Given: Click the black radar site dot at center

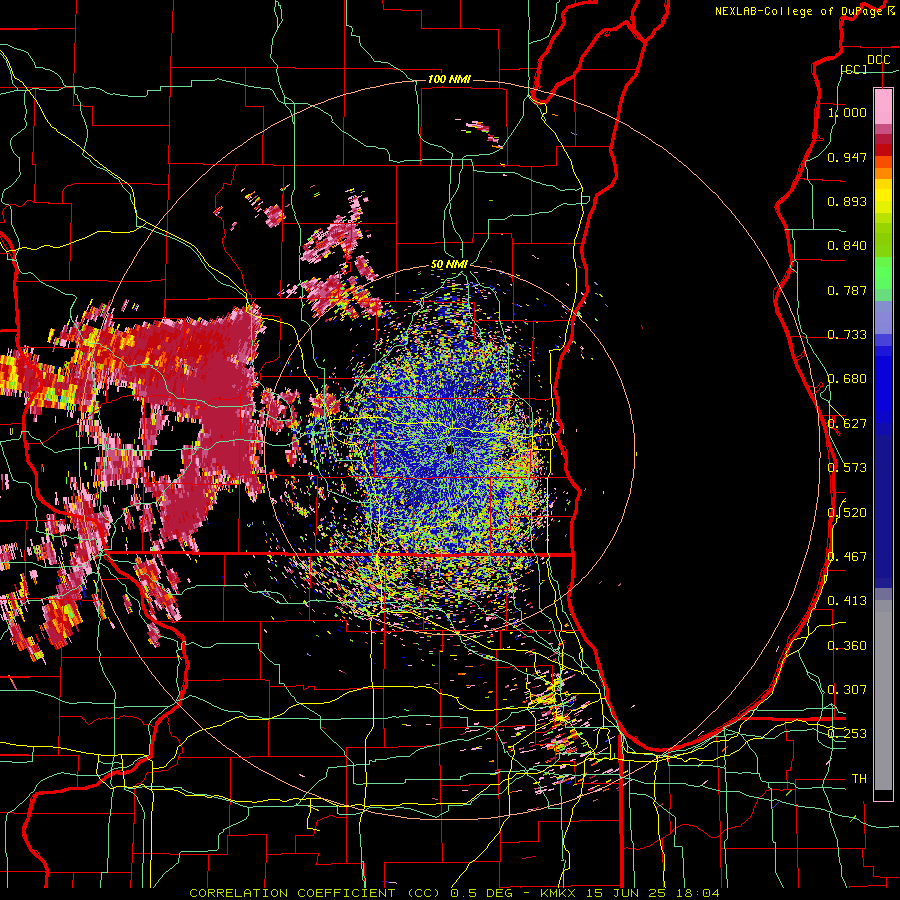Looking at the screenshot, I should point(449,450).
